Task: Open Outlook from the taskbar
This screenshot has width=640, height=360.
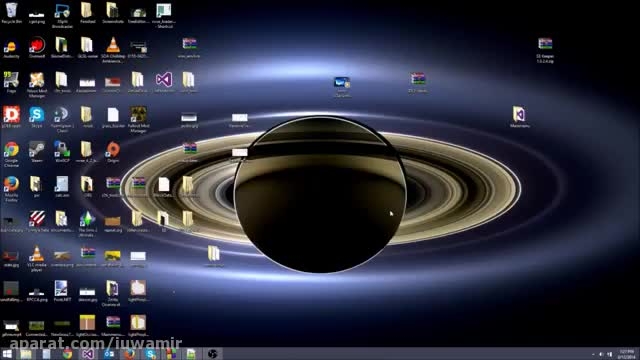Action: (109, 354)
